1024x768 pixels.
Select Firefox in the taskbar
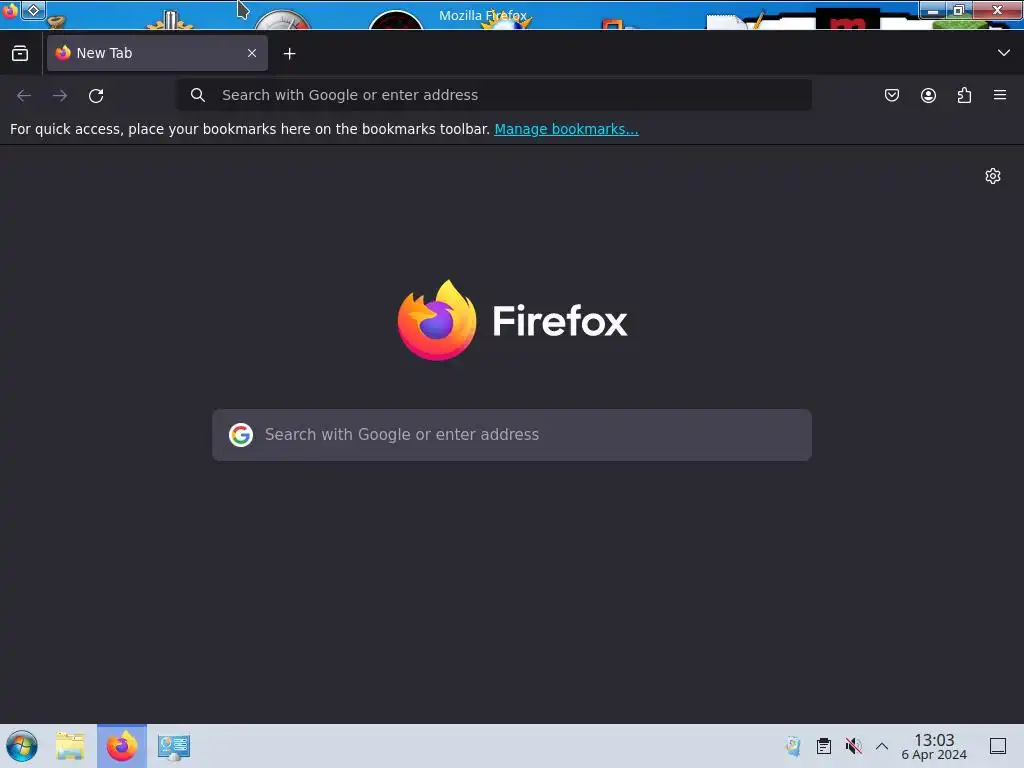tap(122, 746)
